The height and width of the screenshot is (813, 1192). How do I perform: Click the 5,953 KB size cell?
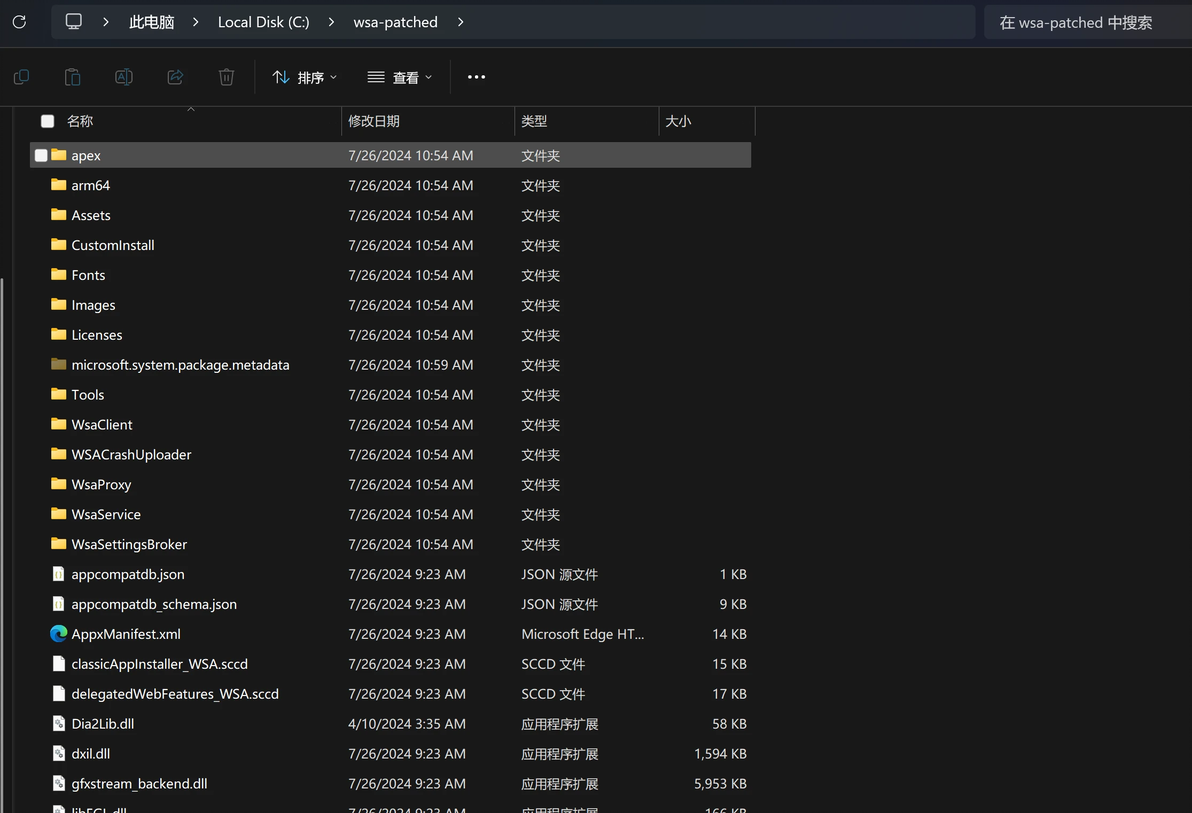coord(720,783)
